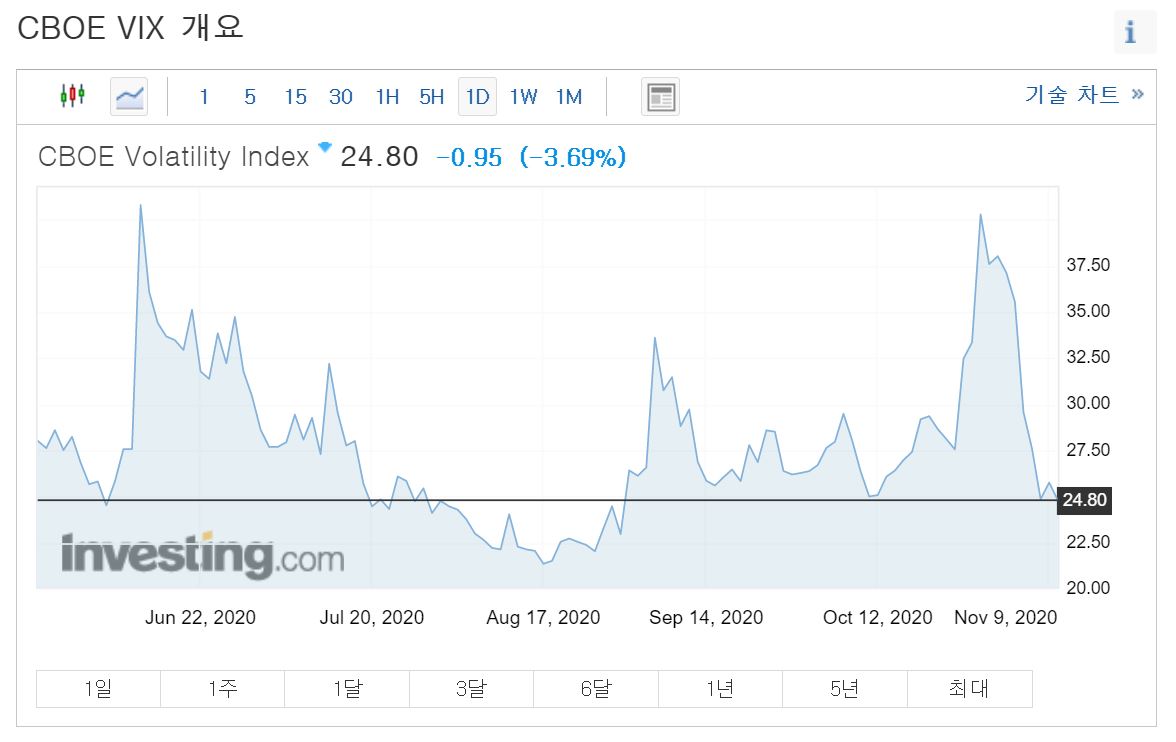Click the blue down-arrow price indicator
The width and height of the screenshot is (1176, 742).
325,147
